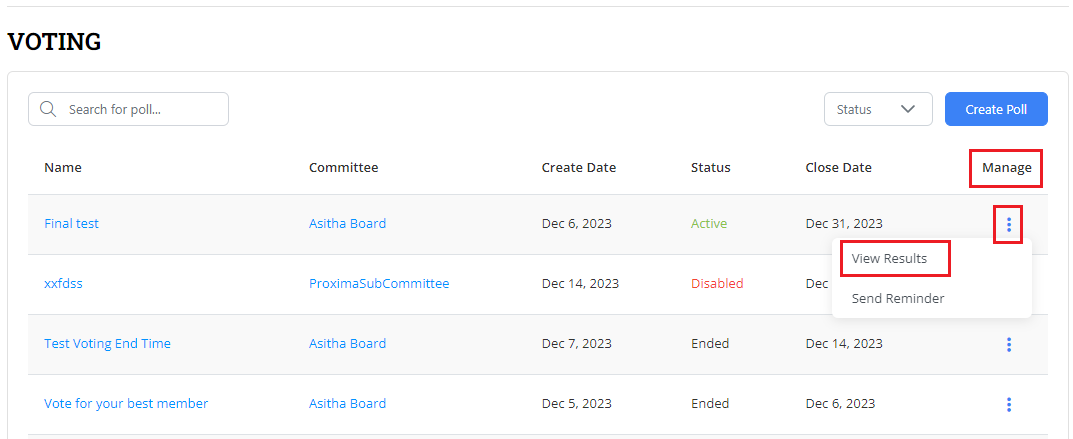Viewport: 1073px width, 439px height.
Task: Open Test Voting End Time poll
Action: tap(107, 344)
